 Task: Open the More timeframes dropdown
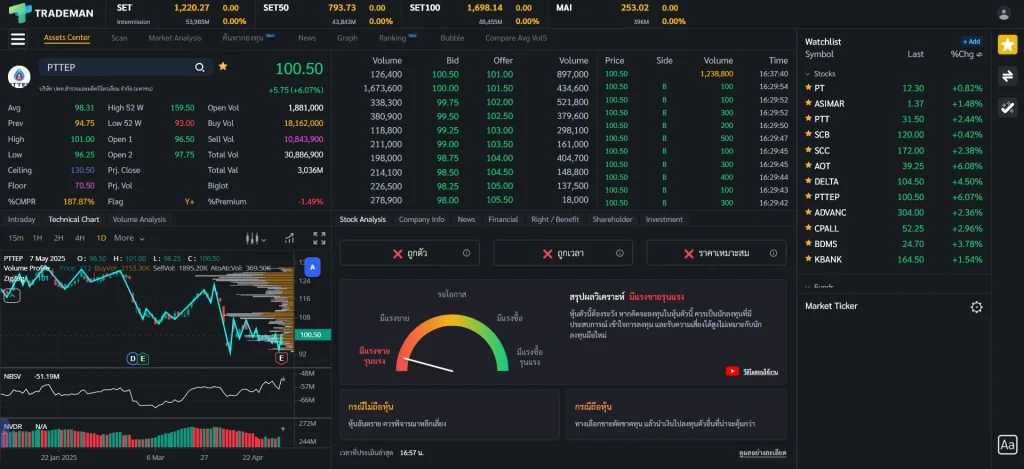click(x=127, y=238)
